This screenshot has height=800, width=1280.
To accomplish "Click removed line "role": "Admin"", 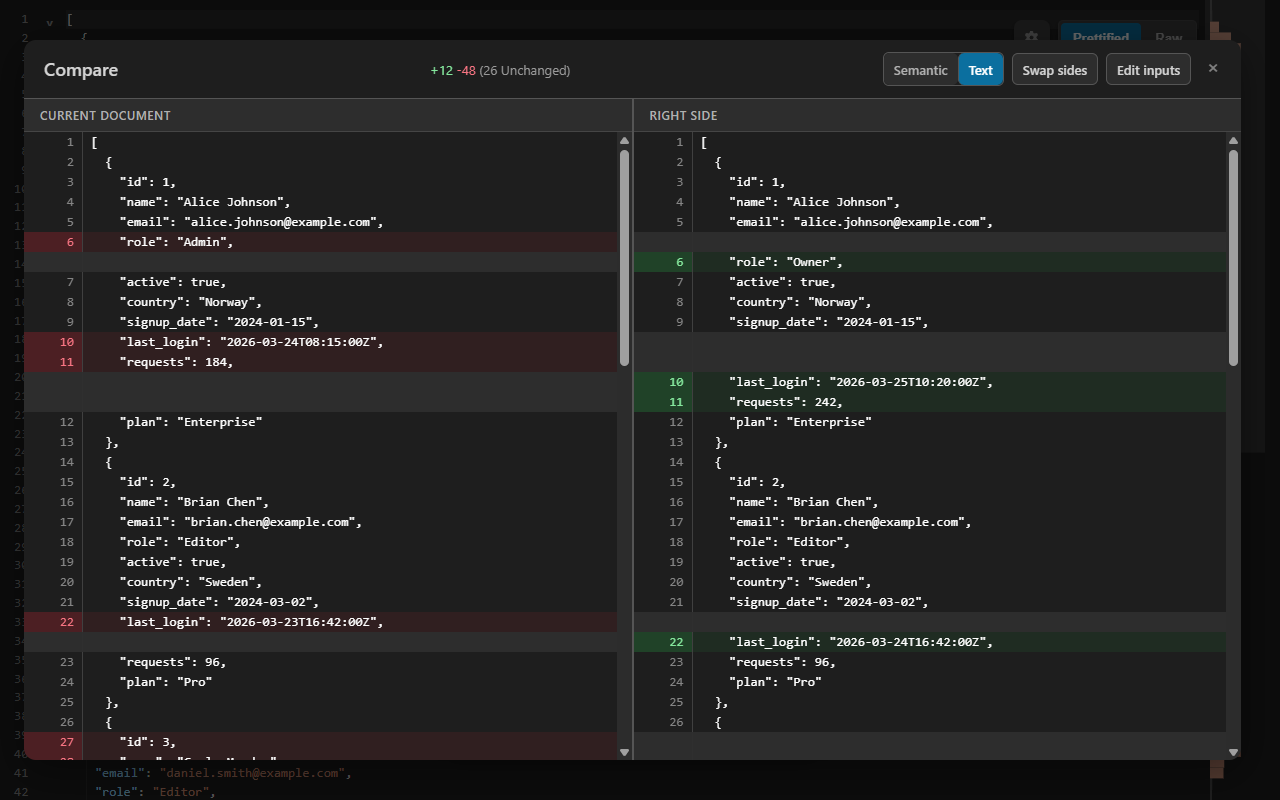I will pos(321,242).
